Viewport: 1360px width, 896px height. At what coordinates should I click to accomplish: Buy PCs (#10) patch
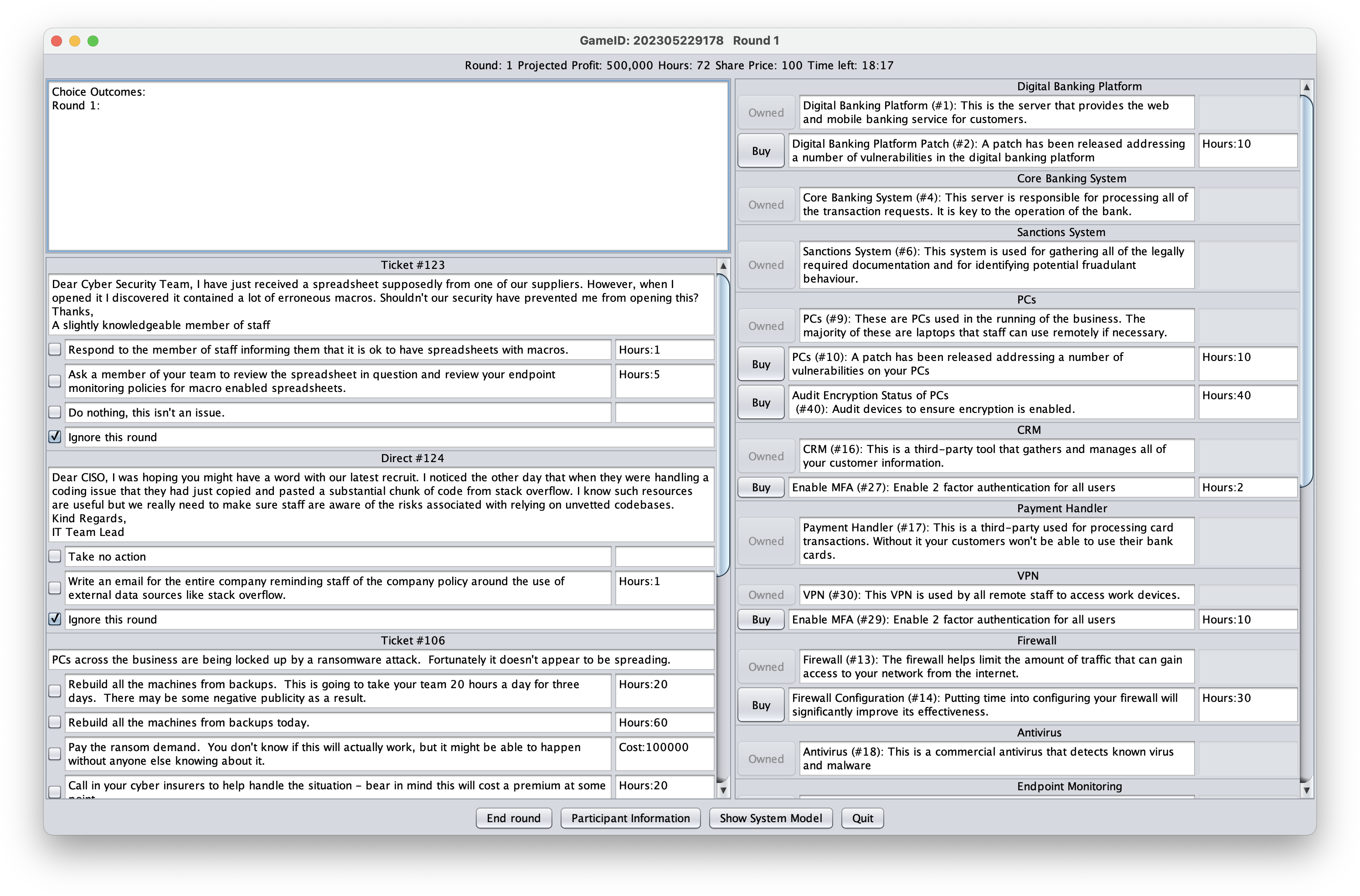[x=761, y=364]
